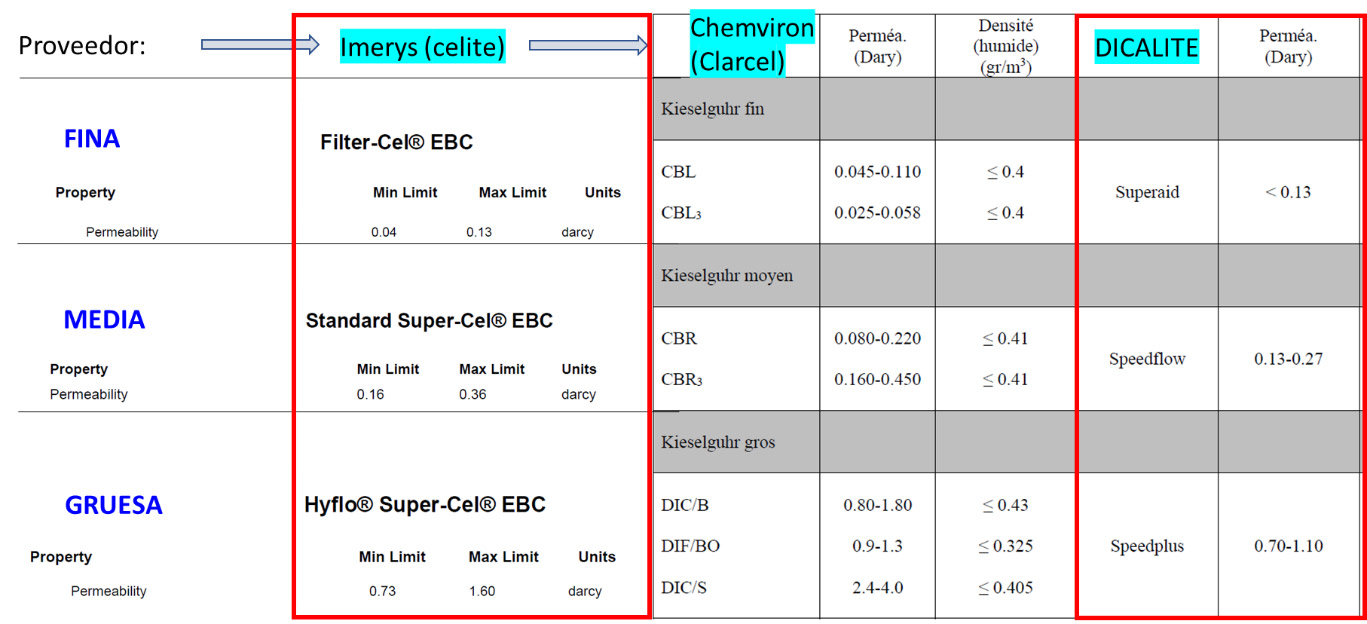Click the Densité (humide) column header

pyautogui.click(x=1005, y=46)
